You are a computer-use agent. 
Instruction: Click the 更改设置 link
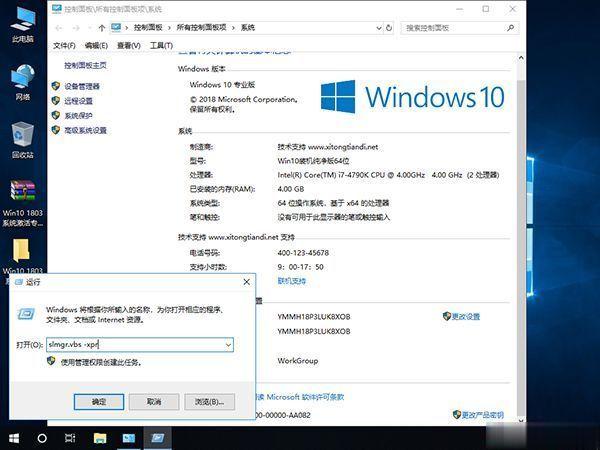pyautogui.click(x=465, y=316)
